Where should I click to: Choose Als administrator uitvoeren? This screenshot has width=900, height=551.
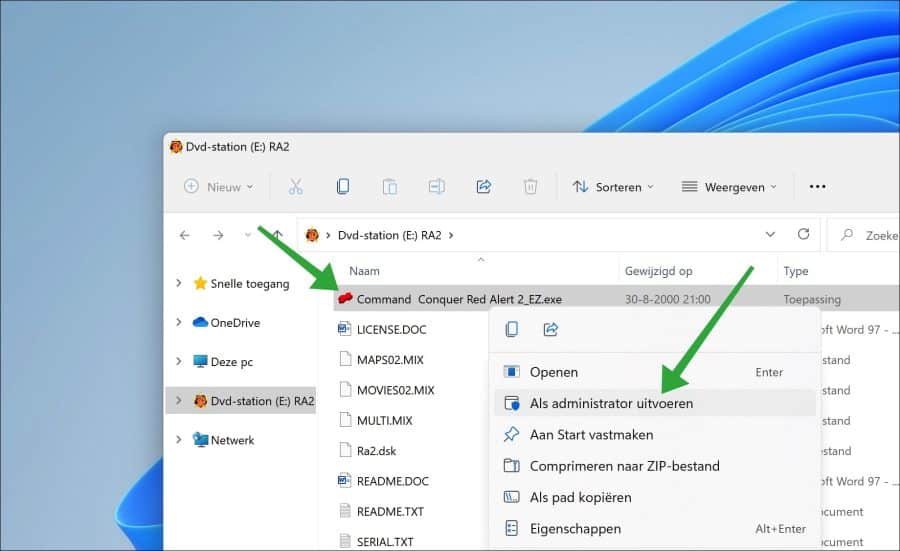(x=654, y=403)
